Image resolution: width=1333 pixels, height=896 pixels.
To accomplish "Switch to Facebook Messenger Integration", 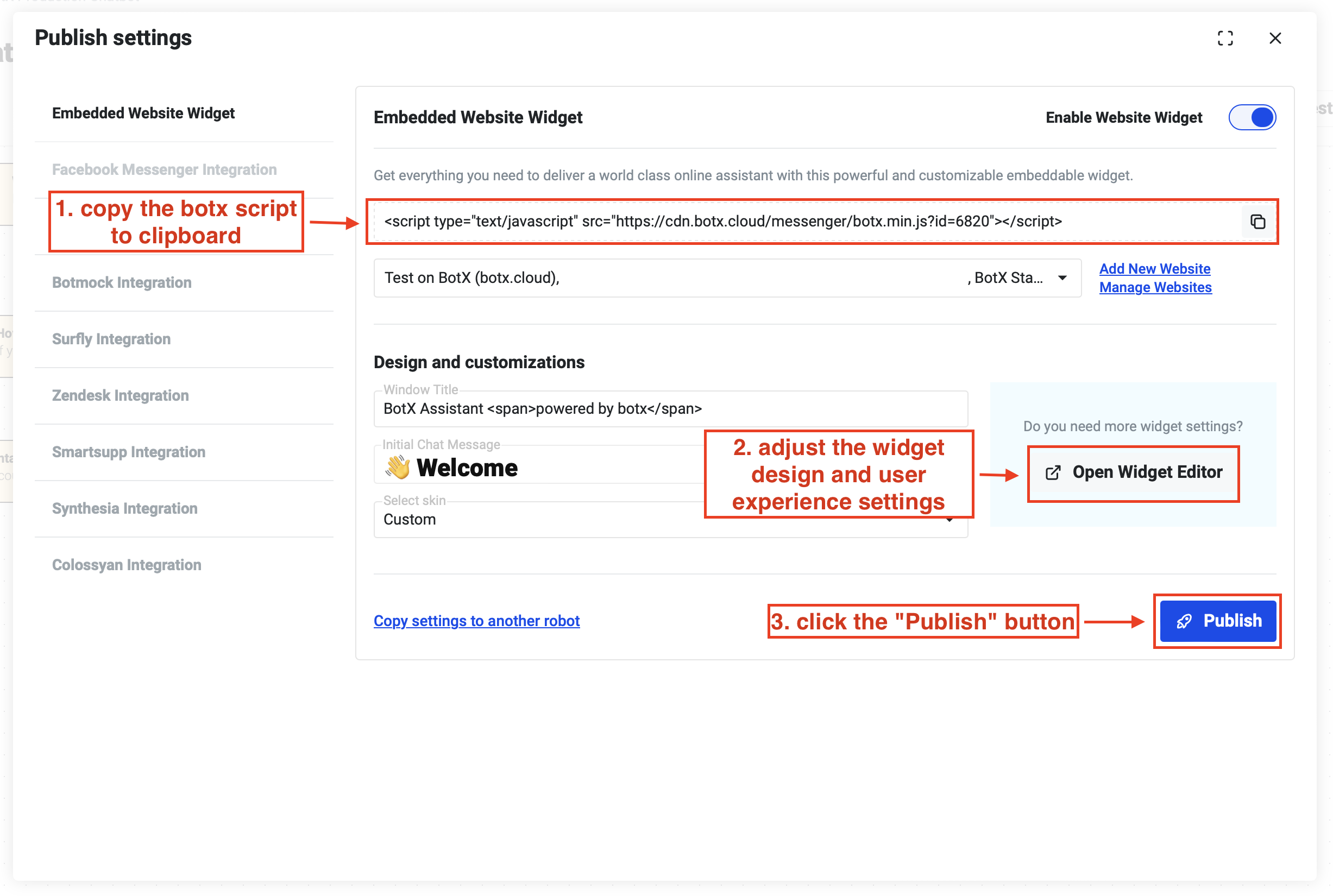I will pos(164,169).
